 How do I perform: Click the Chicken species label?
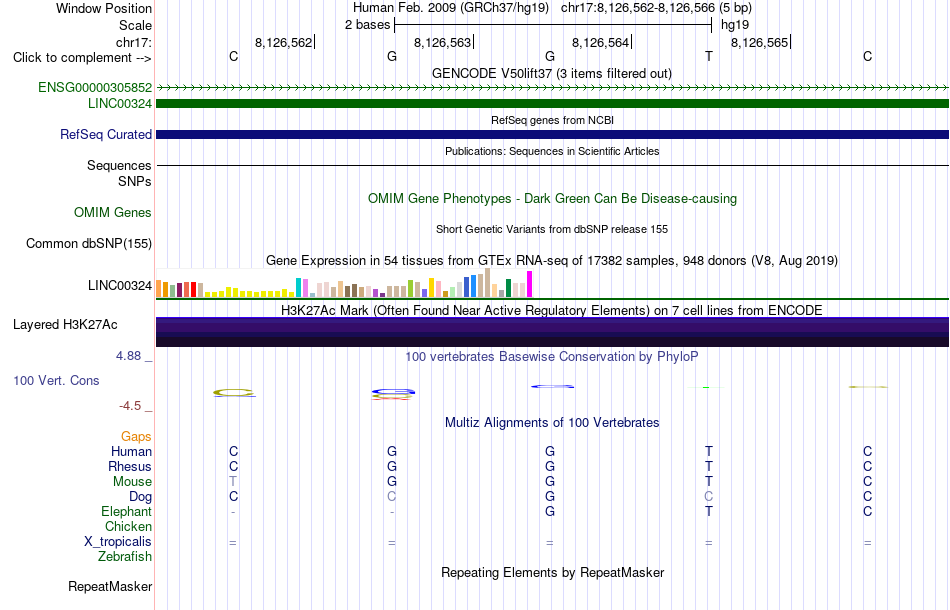(128, 526)
